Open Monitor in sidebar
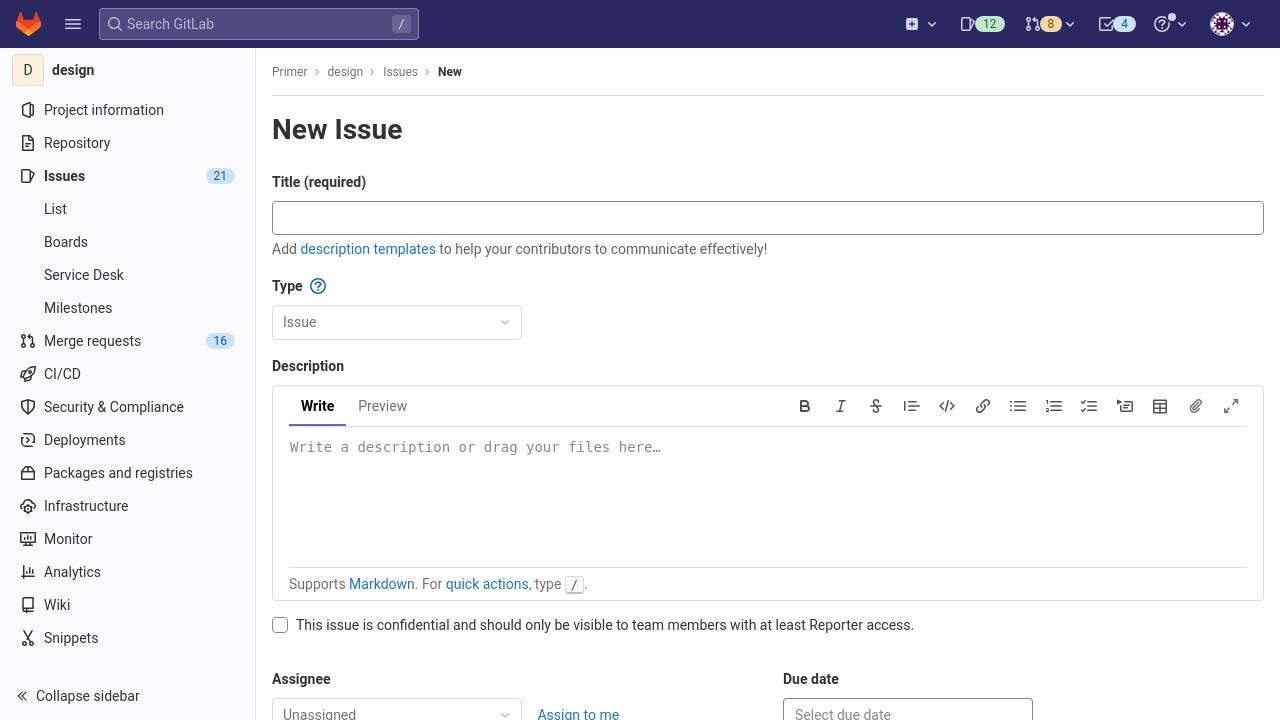1280x720 pixels. point(127,539)
